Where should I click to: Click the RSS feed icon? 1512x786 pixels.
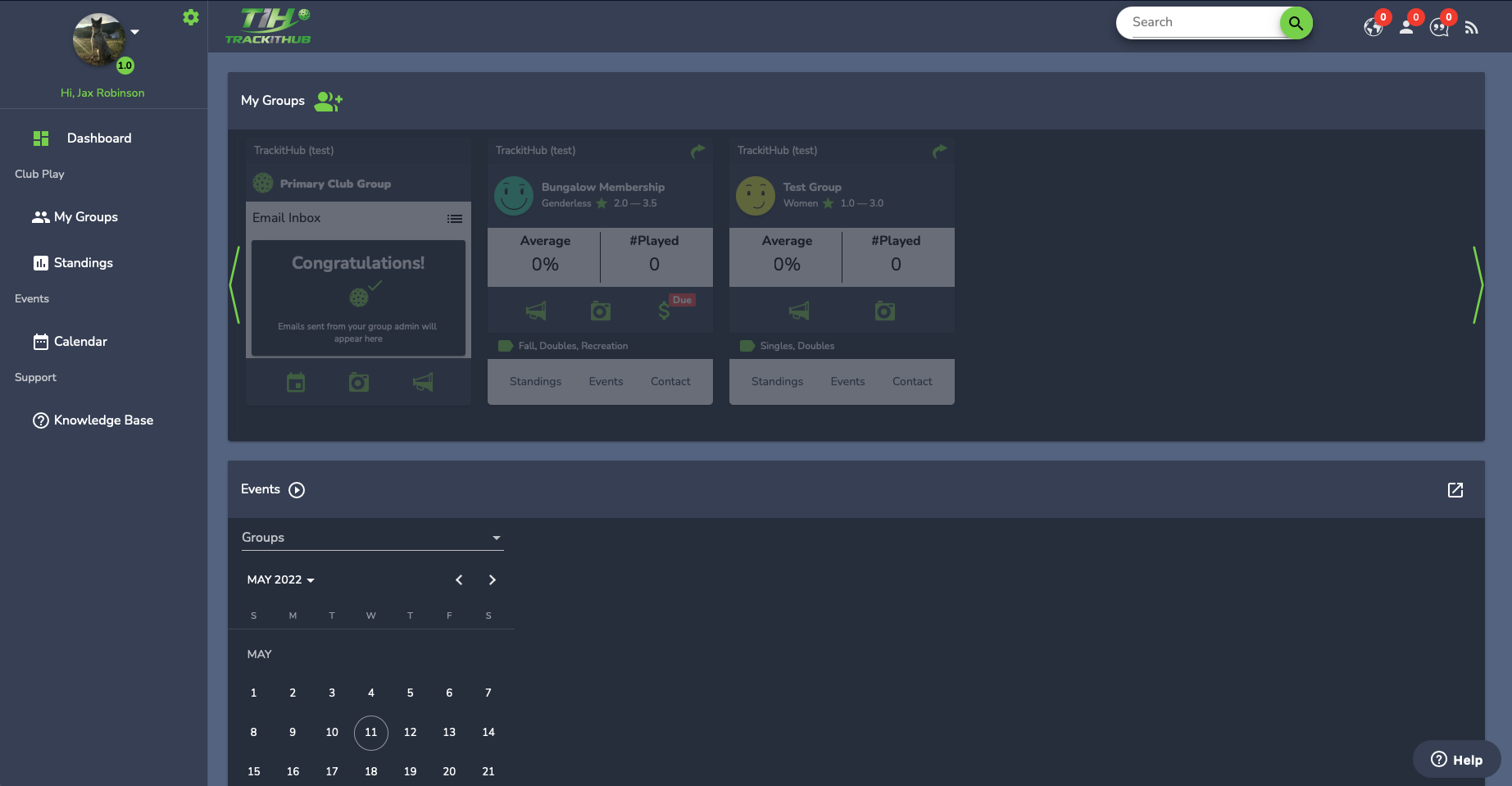click(1472, 28)
